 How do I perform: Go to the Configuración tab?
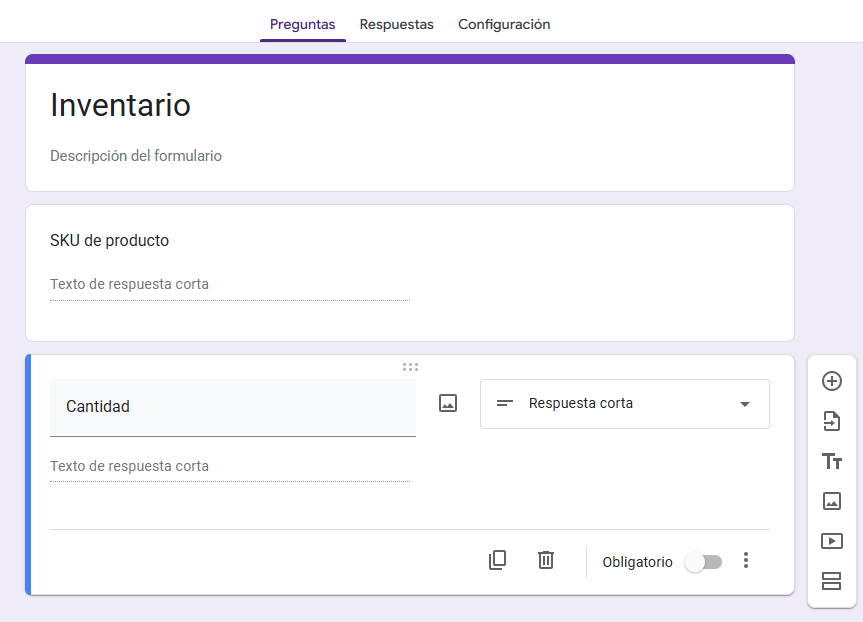tap(504, 24)
